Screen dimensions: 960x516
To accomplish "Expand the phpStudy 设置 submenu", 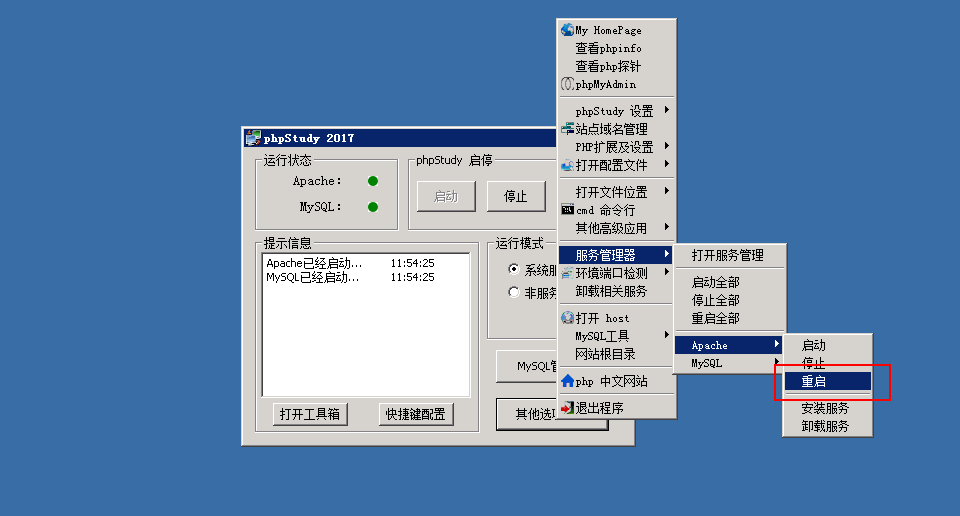I will [x=667, y=110].
